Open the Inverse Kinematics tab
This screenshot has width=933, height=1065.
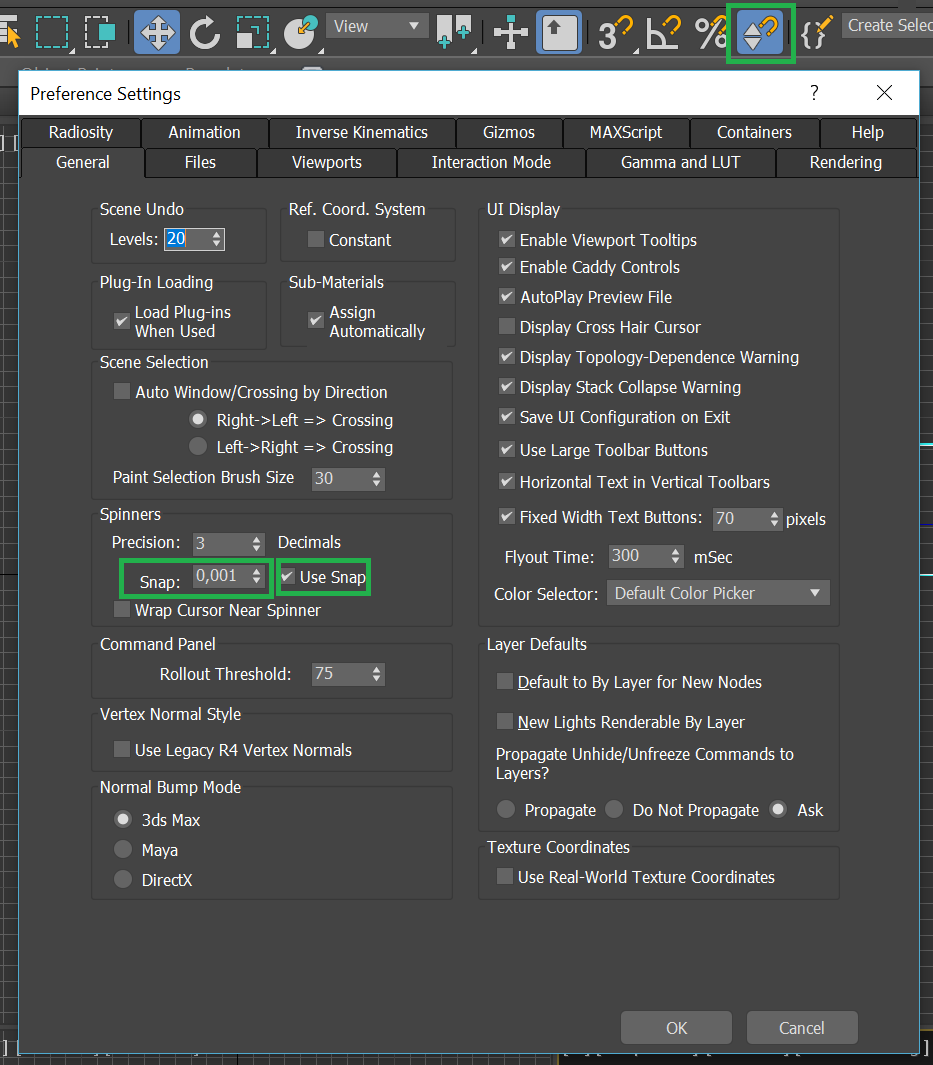coord(362,132)
